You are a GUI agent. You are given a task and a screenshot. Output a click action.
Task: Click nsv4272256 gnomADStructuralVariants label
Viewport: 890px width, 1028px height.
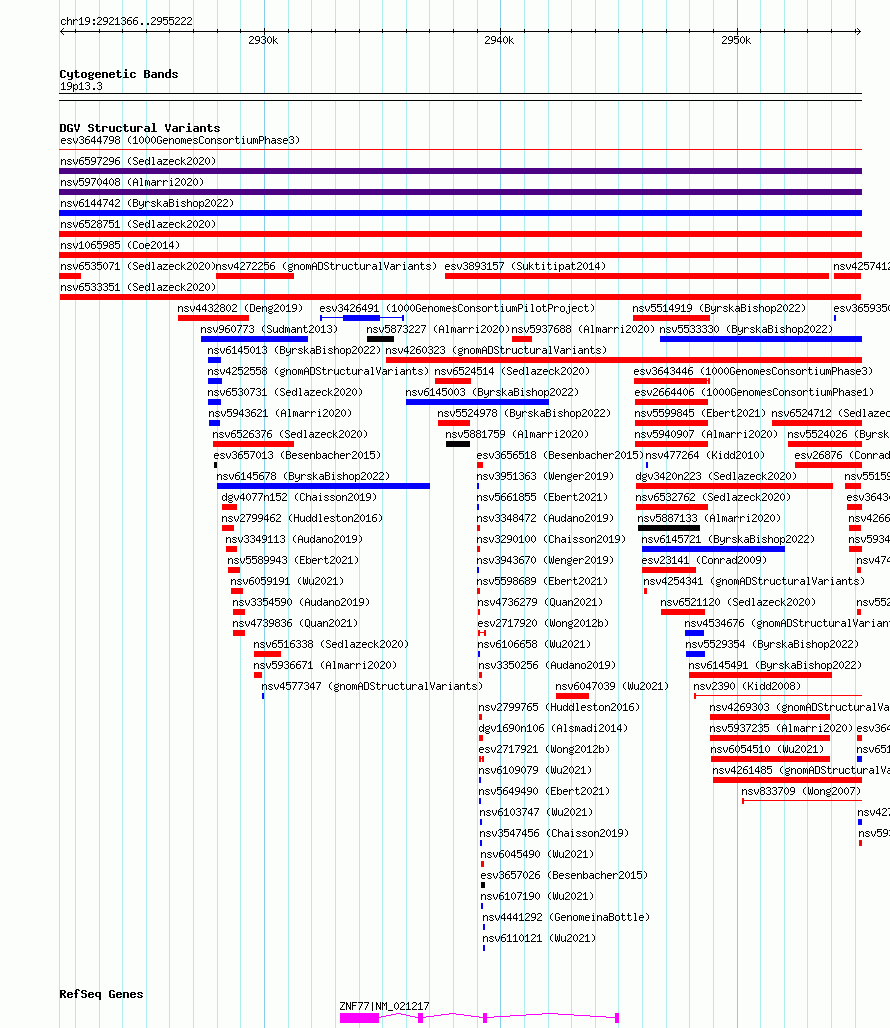[326, 266]
